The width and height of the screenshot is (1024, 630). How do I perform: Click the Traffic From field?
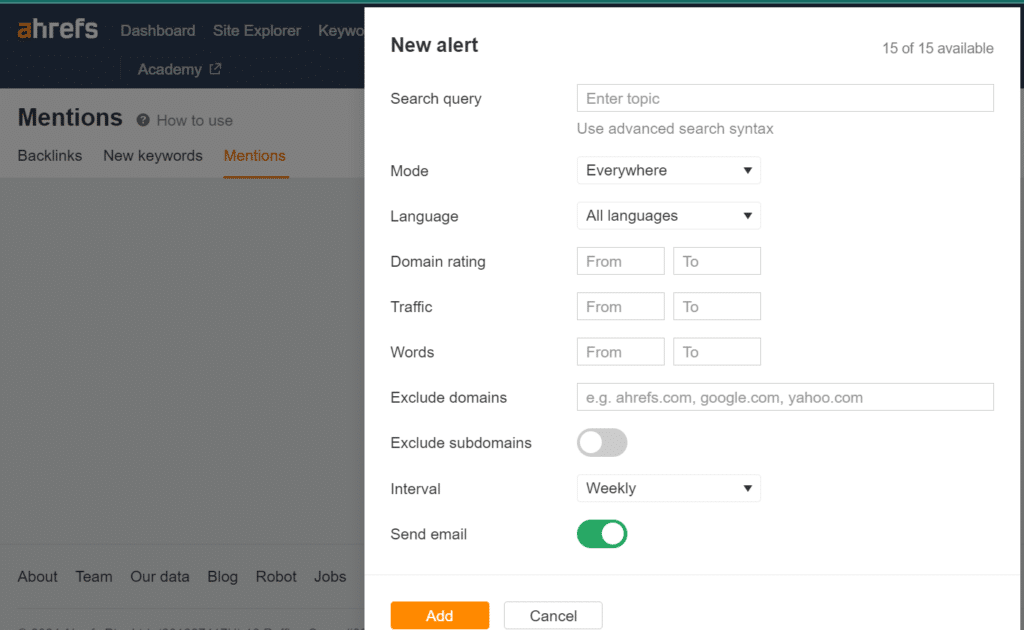click(x=620, y=306)
